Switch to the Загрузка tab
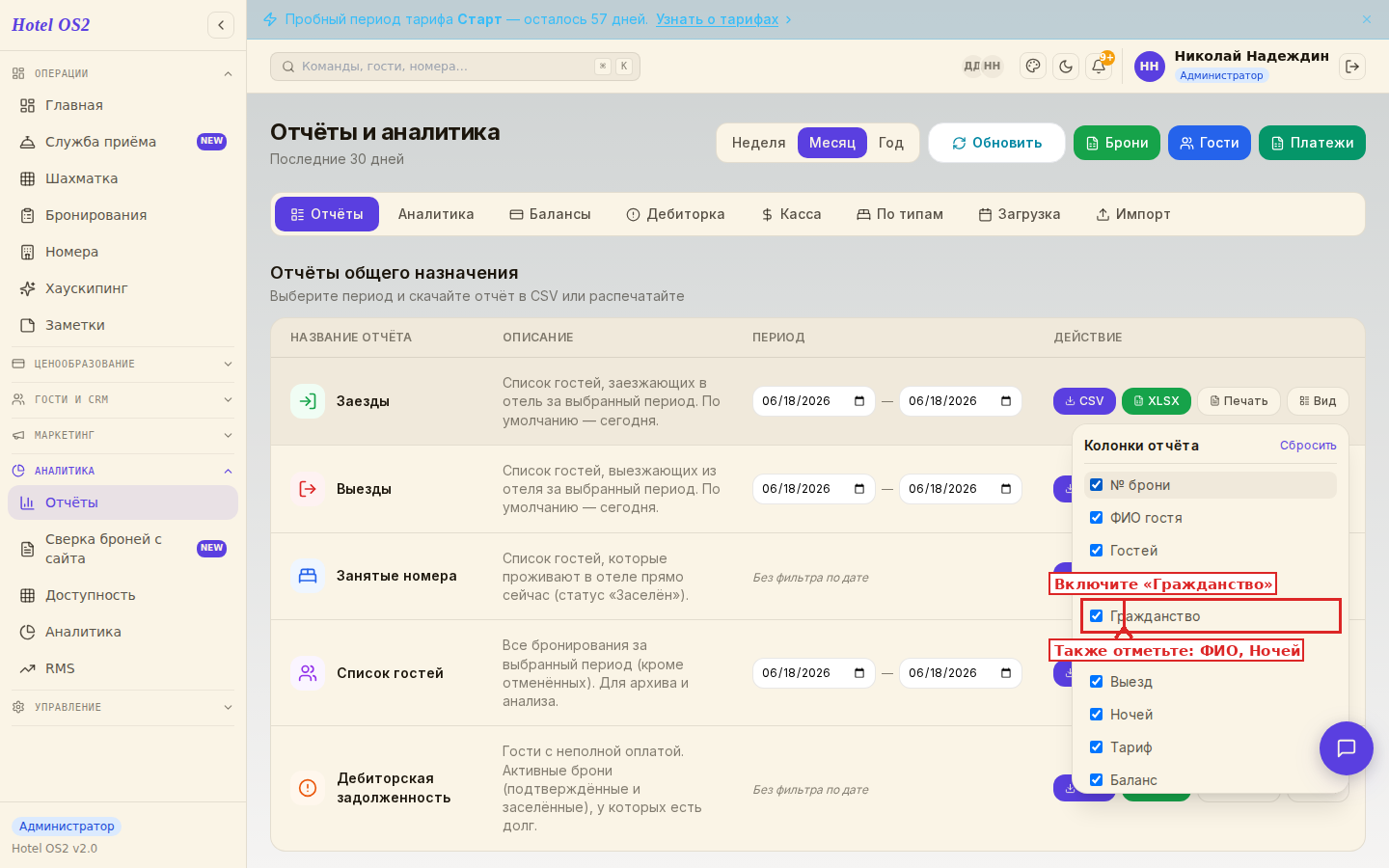Image resolution: width=1389 pixels, height=868 pixels. click(1020, 214)
